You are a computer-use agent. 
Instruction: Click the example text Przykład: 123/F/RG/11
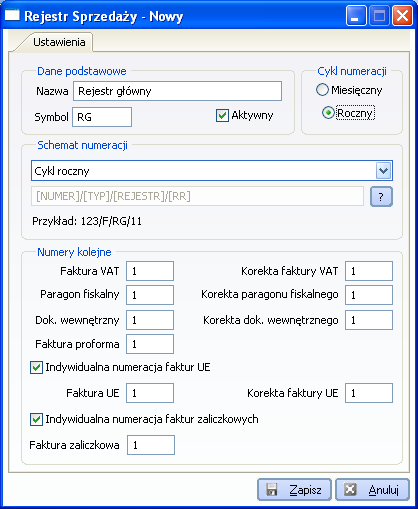(87, 221)
